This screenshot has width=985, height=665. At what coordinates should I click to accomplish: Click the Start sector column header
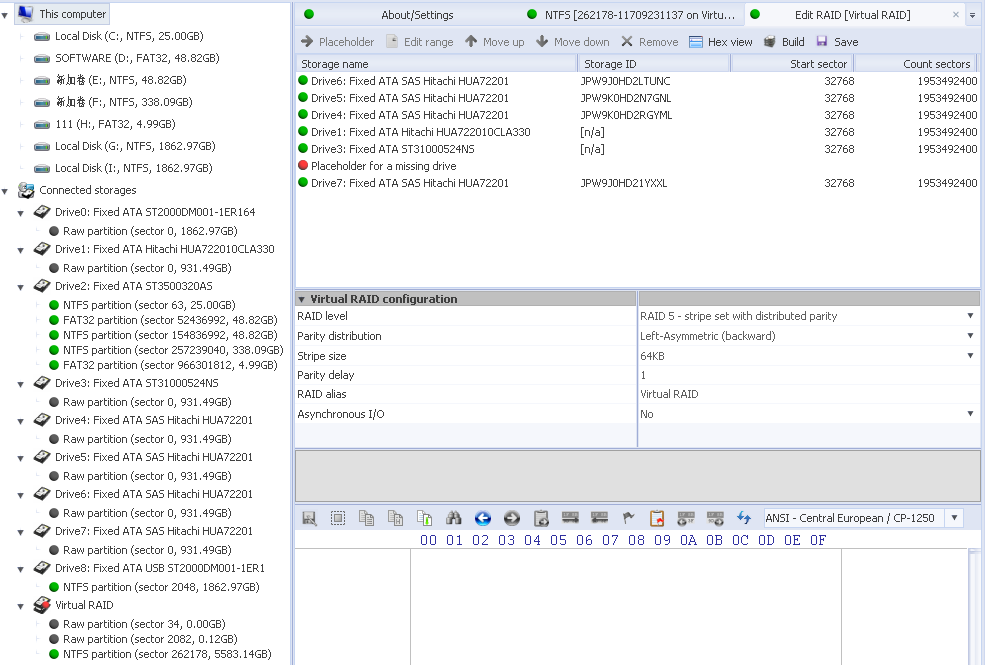[792, 63]
